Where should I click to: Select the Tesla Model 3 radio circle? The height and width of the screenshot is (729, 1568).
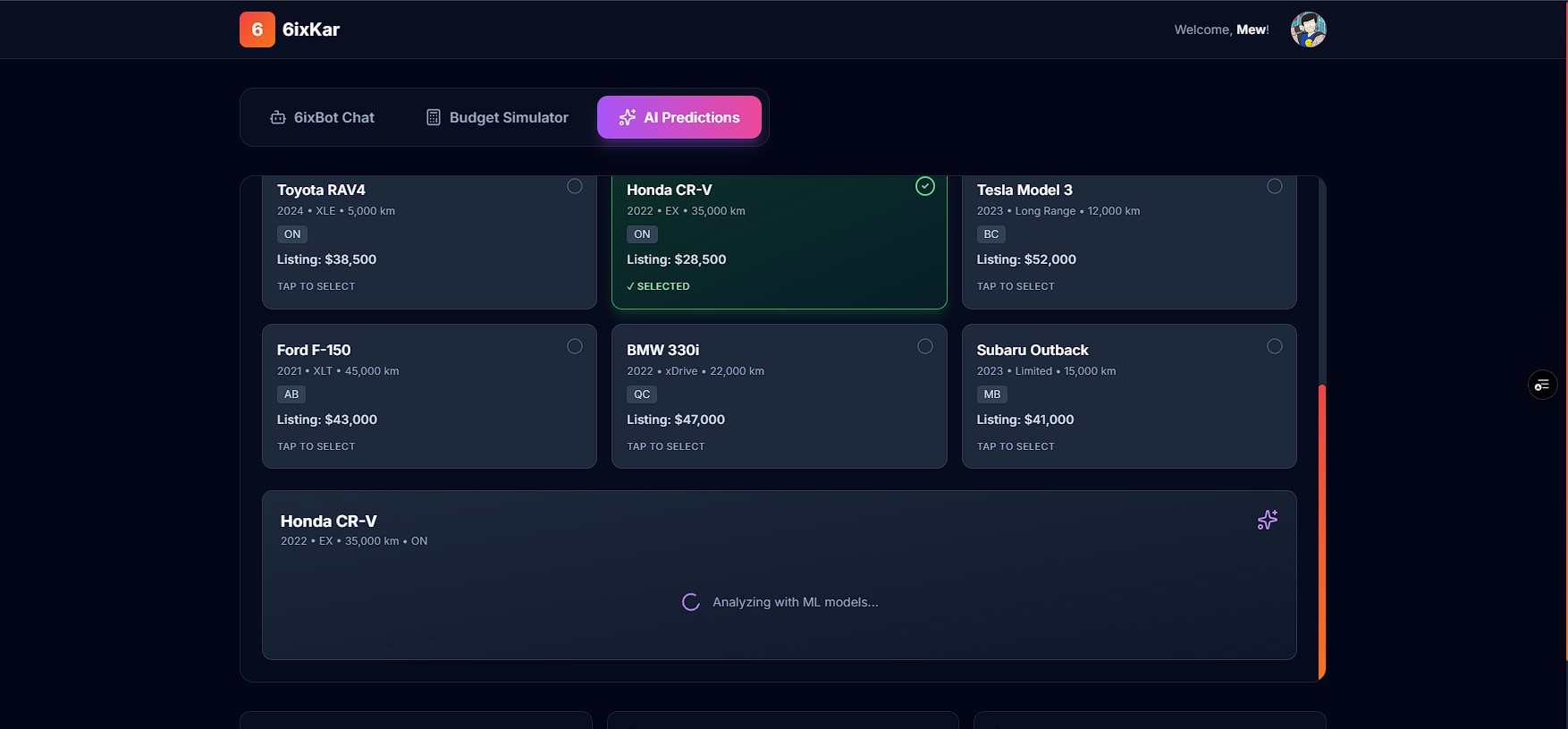pyautogui.click(x=1275, y=186)
